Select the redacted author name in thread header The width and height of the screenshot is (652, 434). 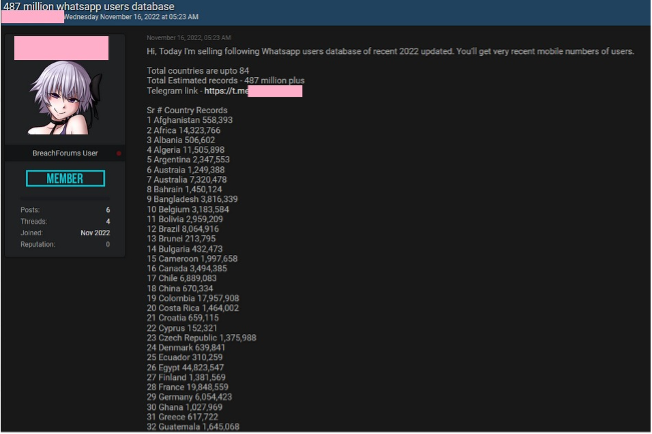coord(32,18)
